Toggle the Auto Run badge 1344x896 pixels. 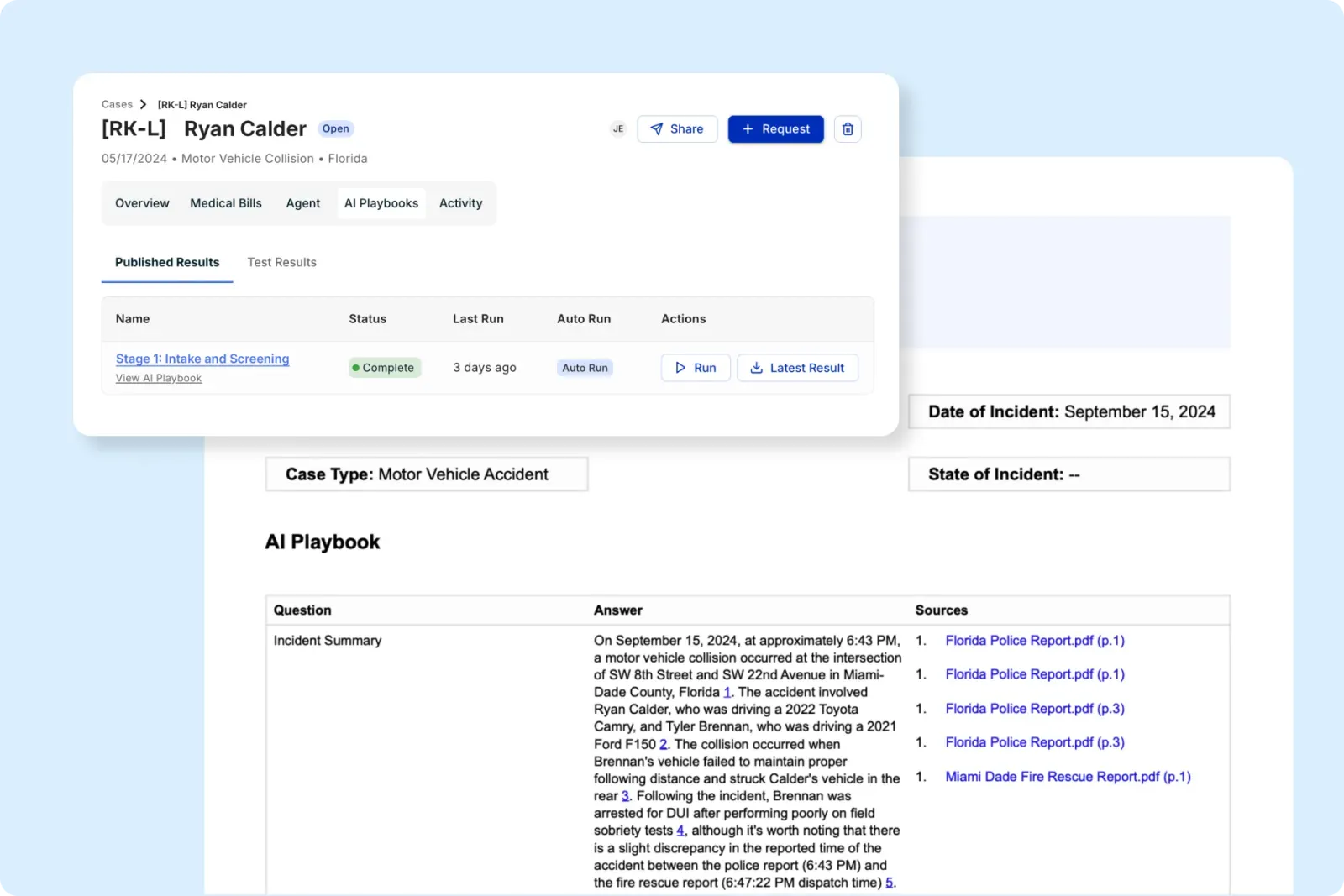[585, 368]
